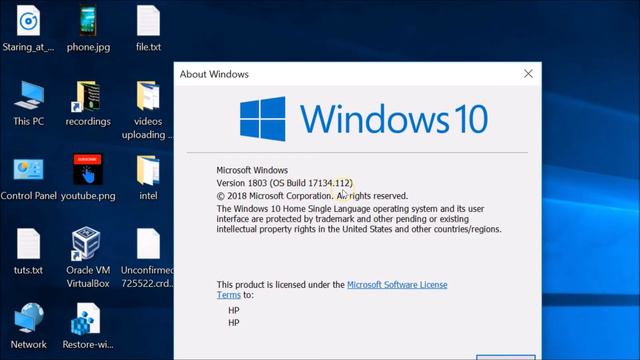Open the Control Panel desktop icon

pyautogui.click(x=28, y=169)
